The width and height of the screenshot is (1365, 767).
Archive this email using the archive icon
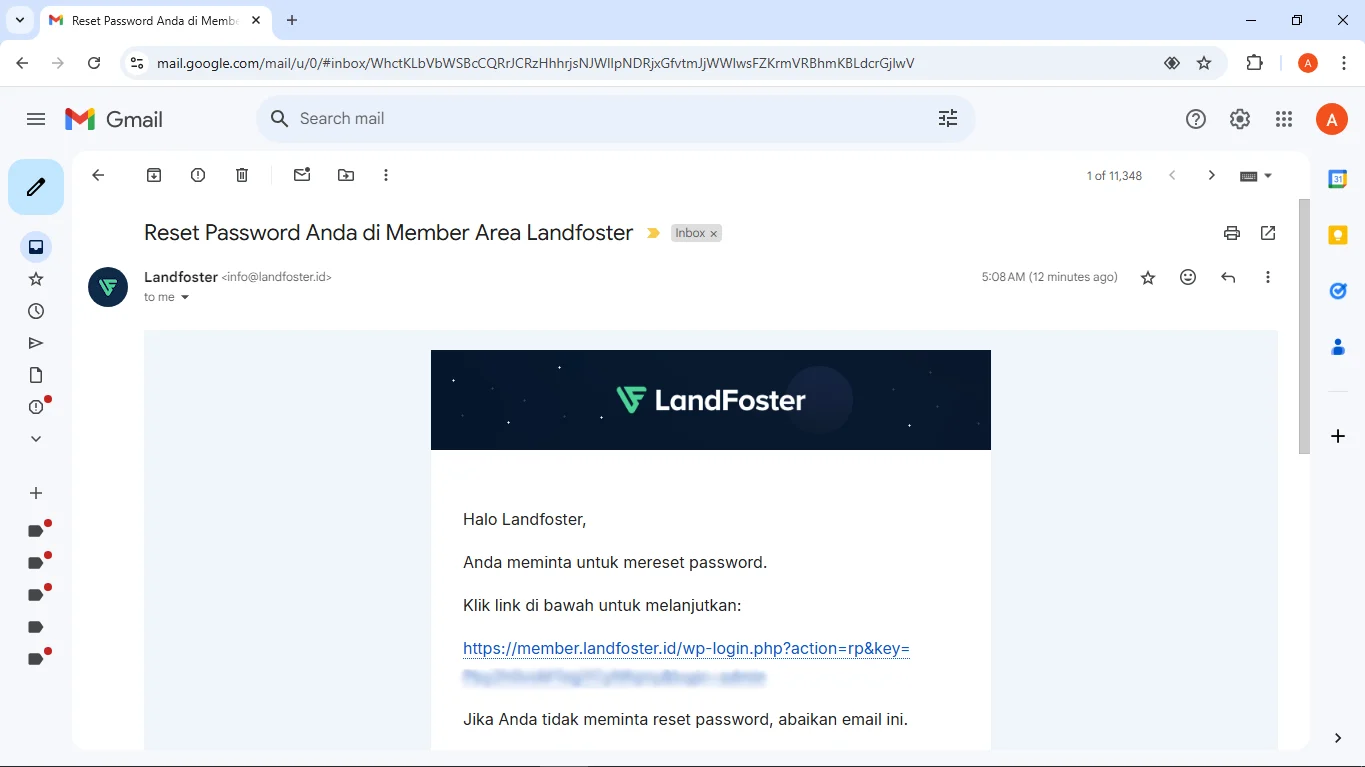click(154, 175)
